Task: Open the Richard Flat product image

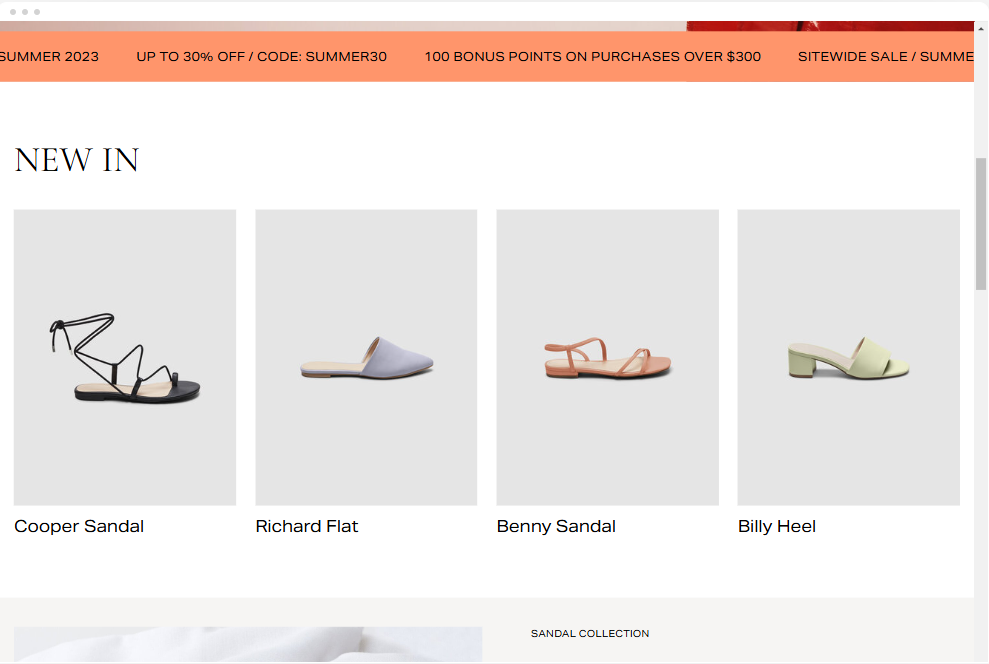Action: coord(366,357)
